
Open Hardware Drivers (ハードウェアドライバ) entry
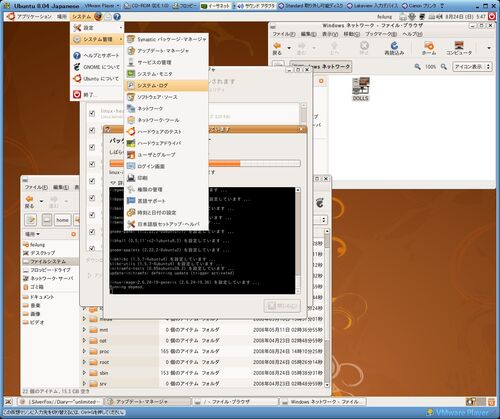pyautogui.click(x=167, y=143)
